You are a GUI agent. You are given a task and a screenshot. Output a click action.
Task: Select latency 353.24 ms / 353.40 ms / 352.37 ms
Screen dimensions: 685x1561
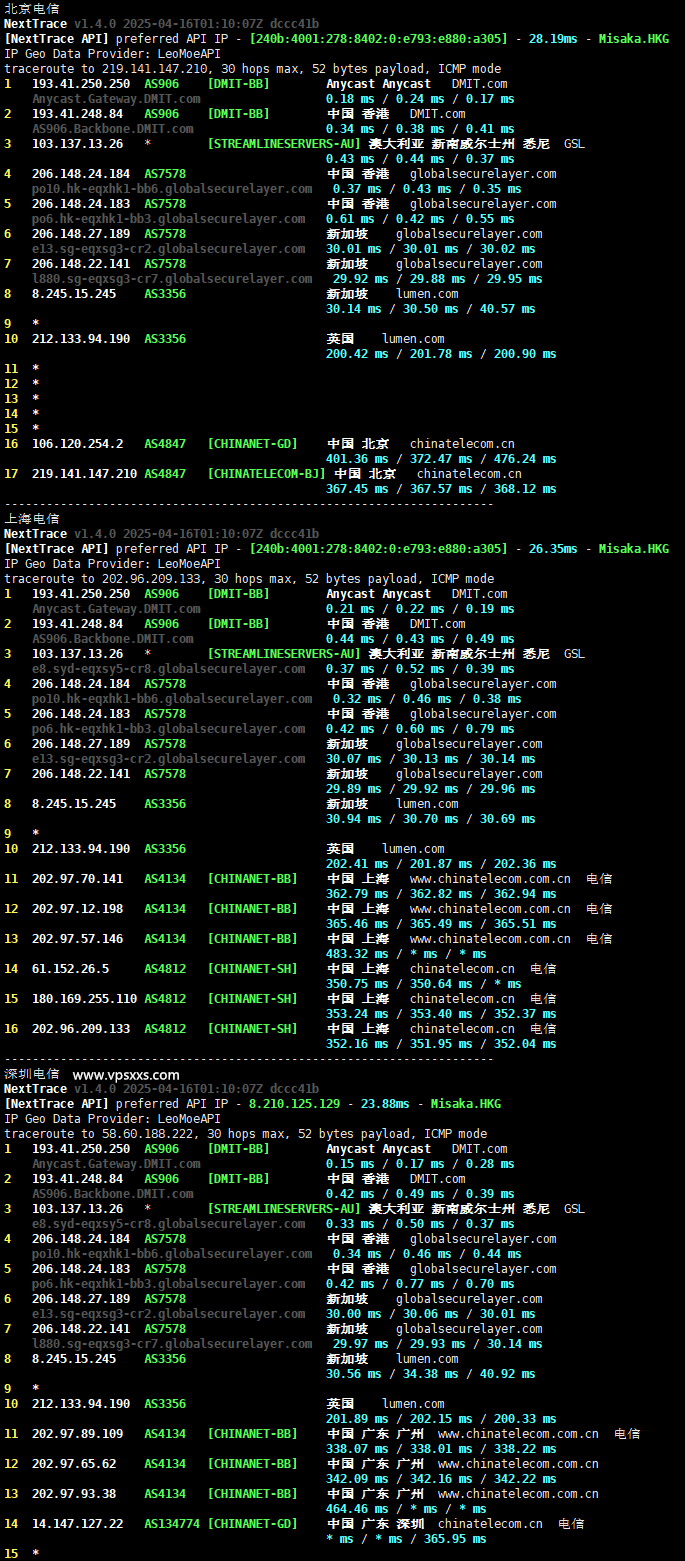(441, 1014)
